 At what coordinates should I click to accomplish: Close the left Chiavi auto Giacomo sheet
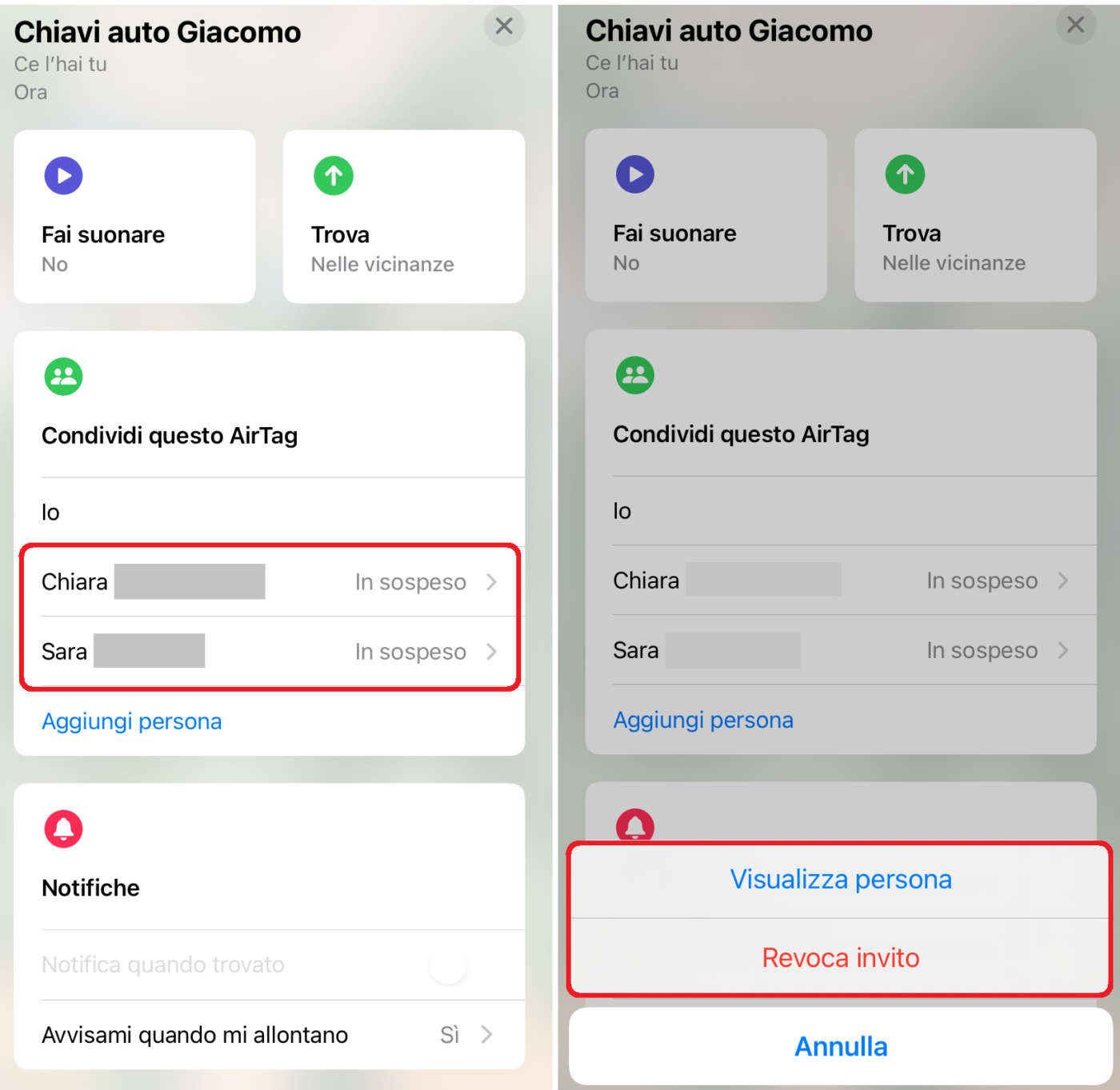click(x=504, y=26)
